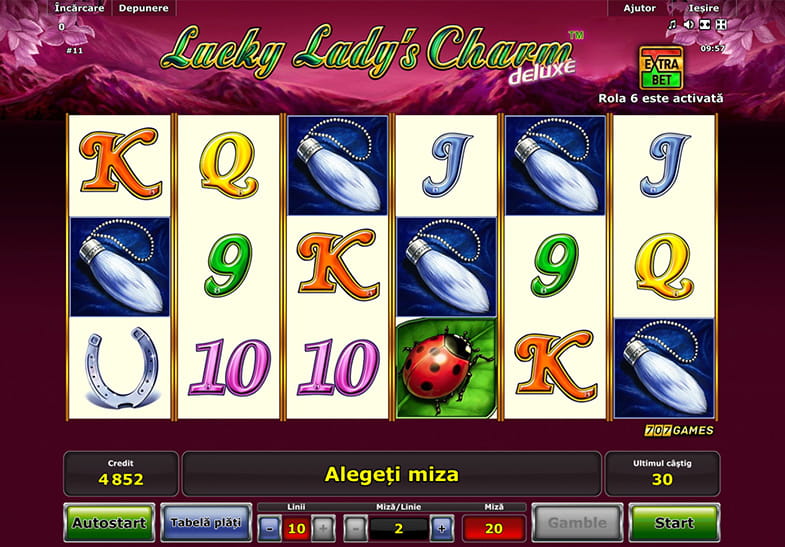Increase bet per line with plus
Screen dimensions: 785x547
tap(442, 528)
